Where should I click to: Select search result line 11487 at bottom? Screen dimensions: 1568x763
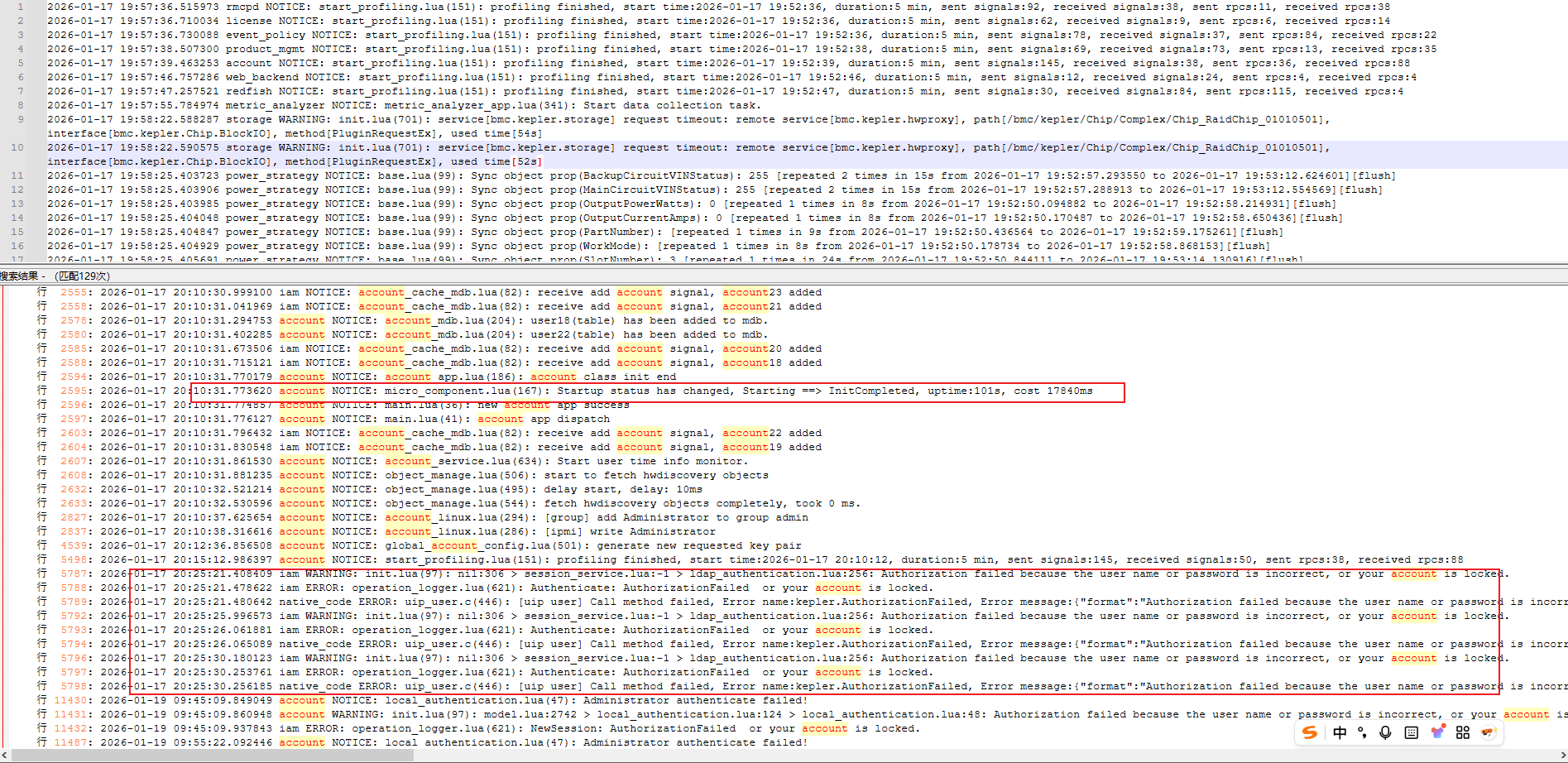pyautogui.click(x=496, y=743)
